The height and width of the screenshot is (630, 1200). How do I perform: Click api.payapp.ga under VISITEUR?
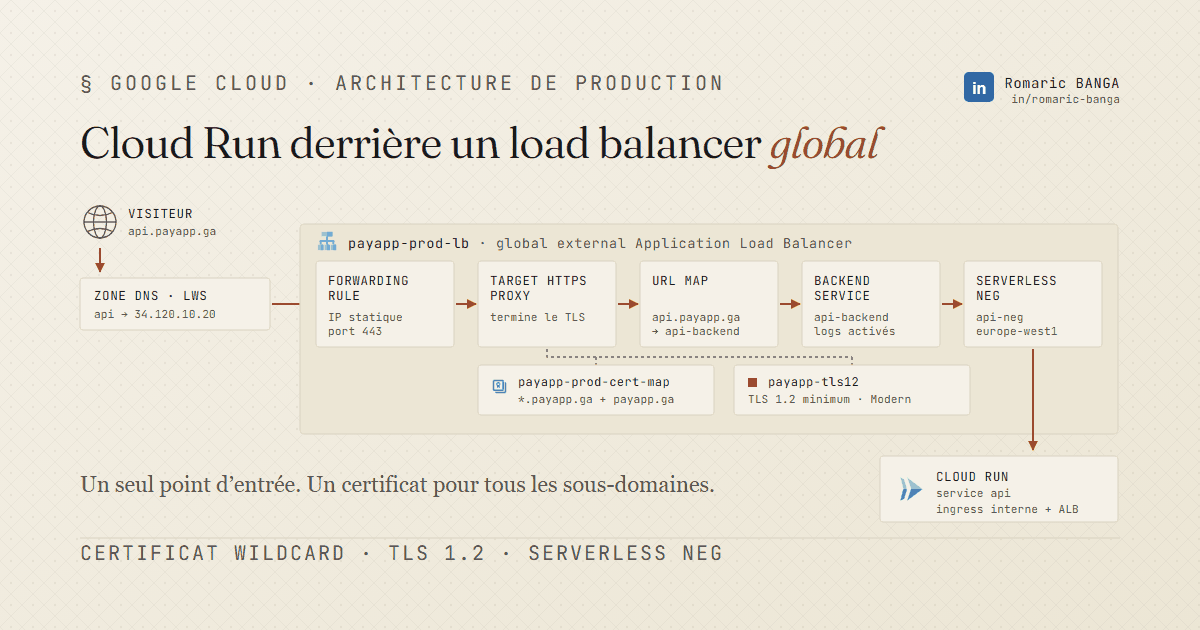coord(172,231)
